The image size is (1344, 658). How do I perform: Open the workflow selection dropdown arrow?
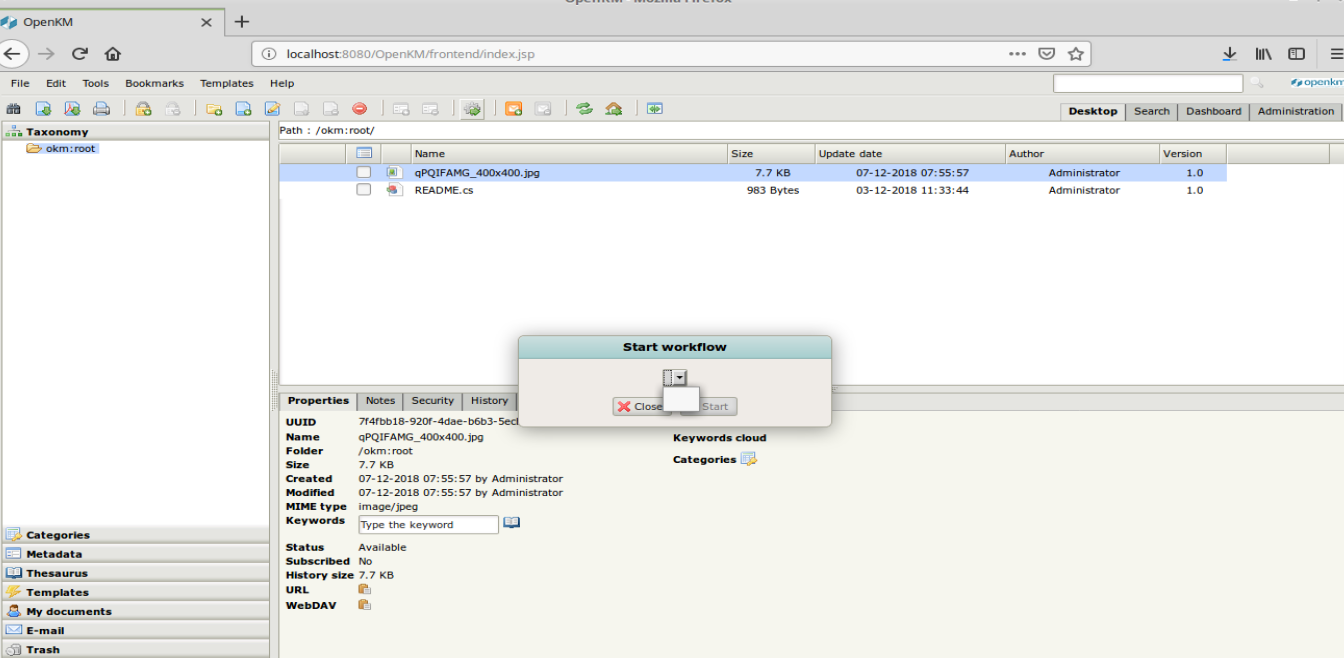680,377
